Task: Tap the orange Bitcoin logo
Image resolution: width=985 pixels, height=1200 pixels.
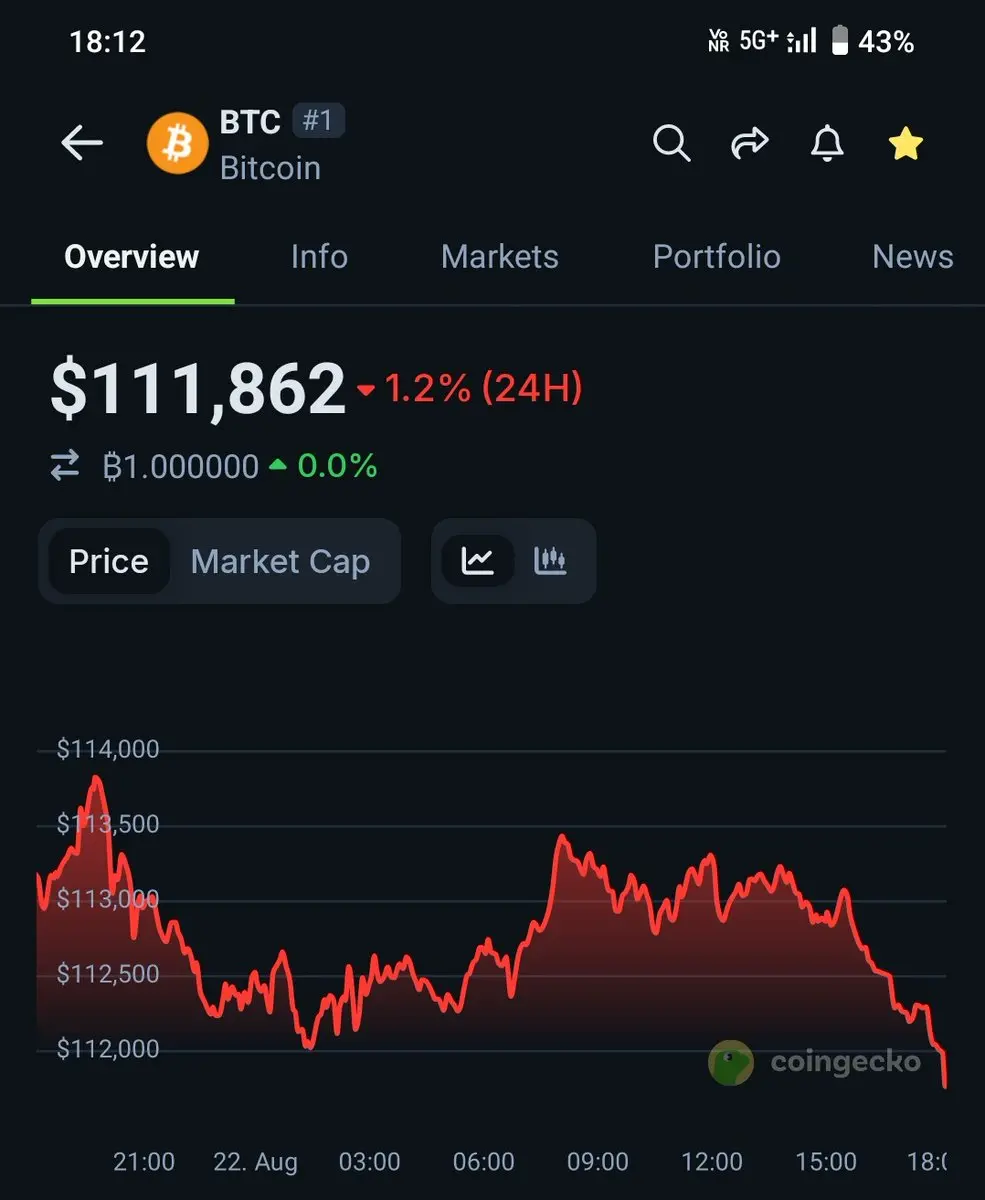Action: (x=177, y=144)
